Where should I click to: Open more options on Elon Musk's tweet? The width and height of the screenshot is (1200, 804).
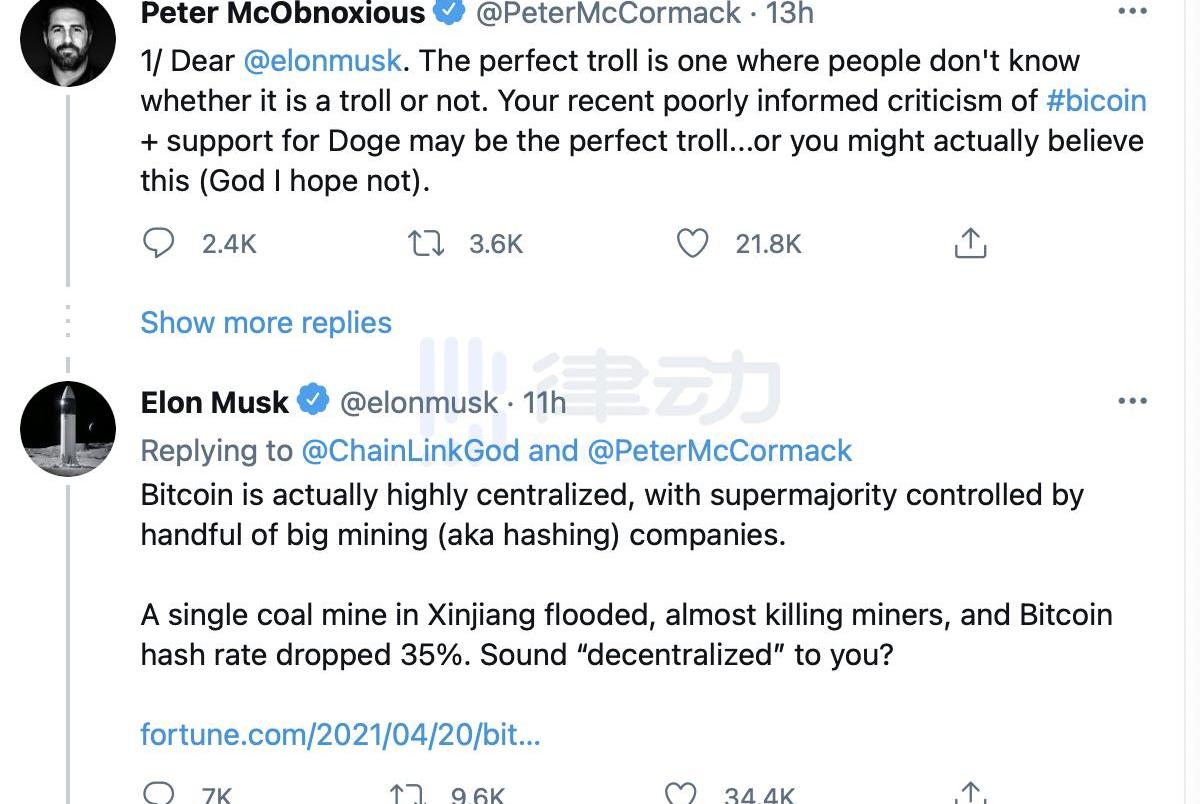1132,401
